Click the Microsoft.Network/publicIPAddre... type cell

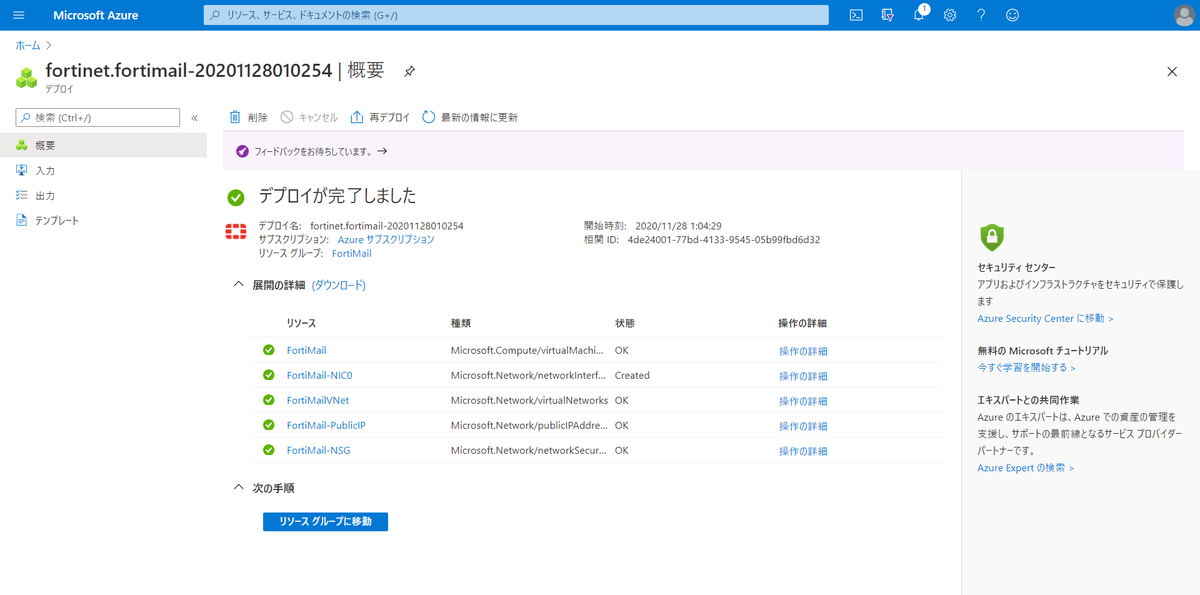(x=528, y=426)
